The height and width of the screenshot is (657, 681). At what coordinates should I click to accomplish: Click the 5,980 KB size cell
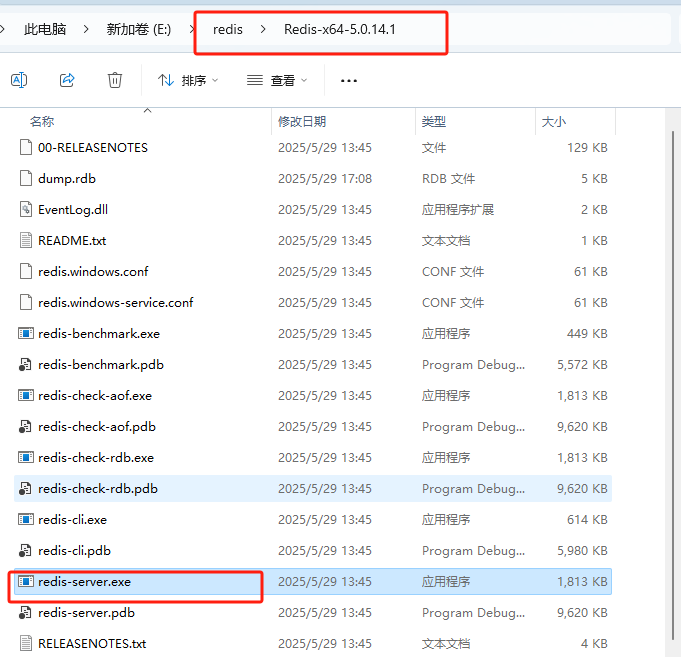click(582, 551)
